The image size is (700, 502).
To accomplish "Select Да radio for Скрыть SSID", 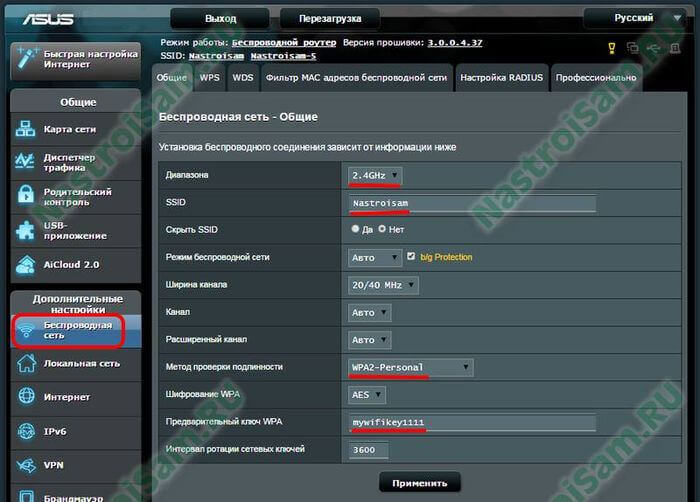I will pos(355,229).
